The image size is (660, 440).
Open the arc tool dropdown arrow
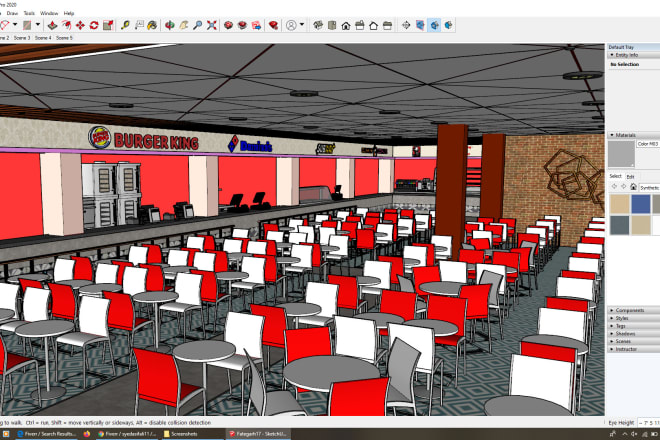click(15, 25)
